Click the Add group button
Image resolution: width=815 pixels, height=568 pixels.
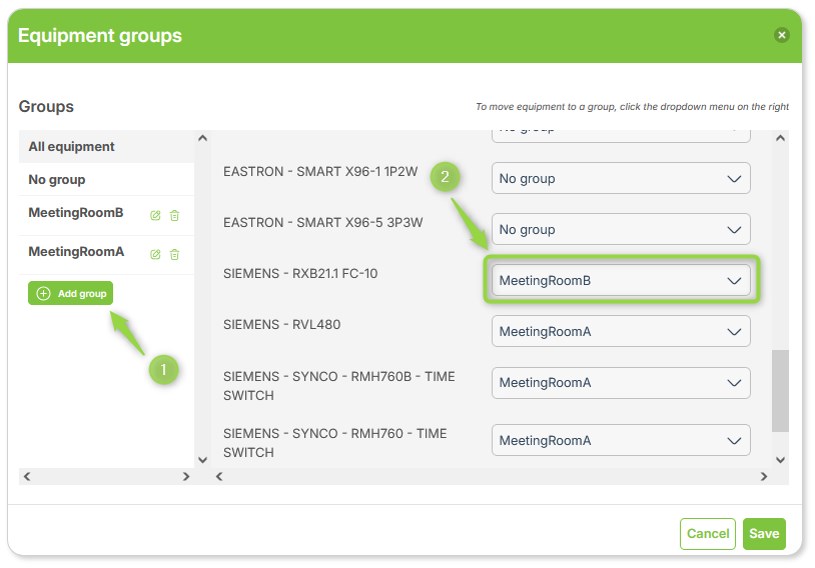coord(71,293)
